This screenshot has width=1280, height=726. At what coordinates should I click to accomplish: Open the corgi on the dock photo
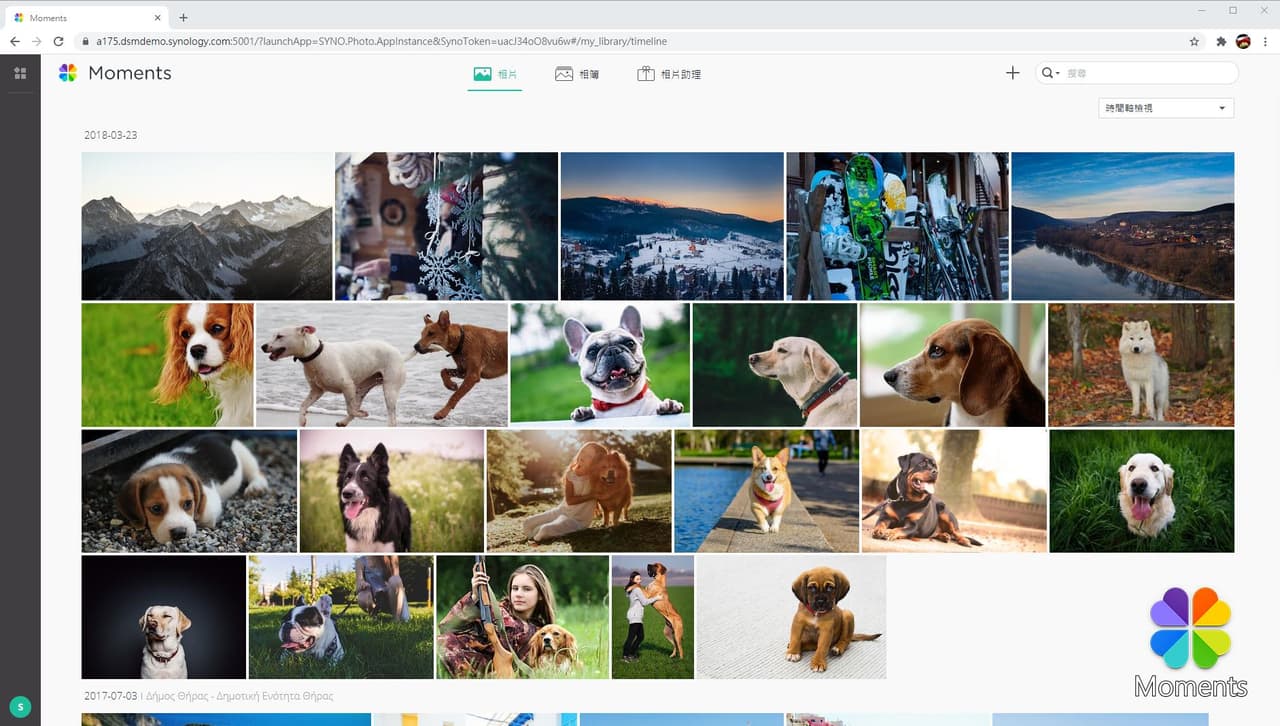pos(766,491)
